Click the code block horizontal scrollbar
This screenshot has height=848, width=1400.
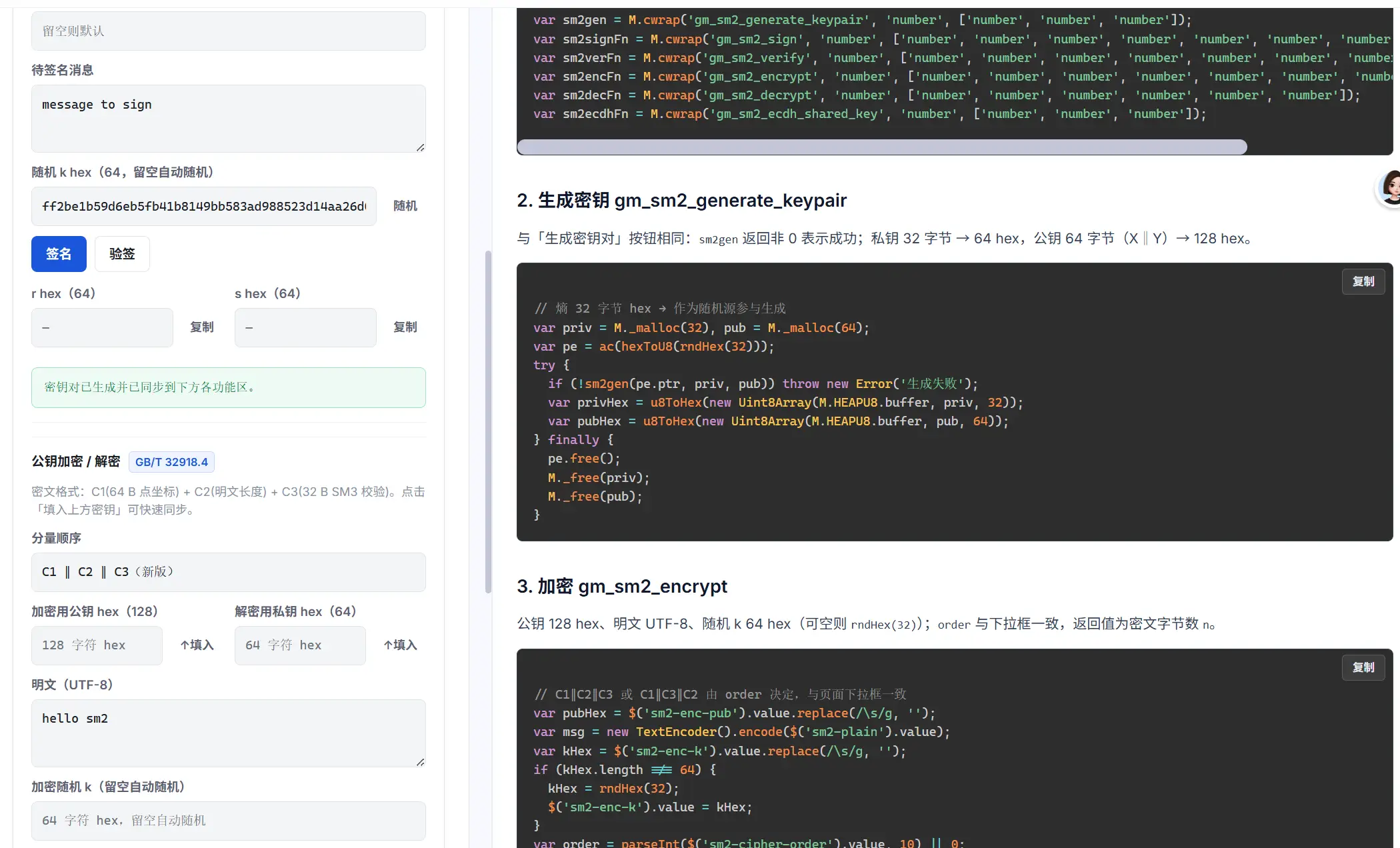click(x=881, y=147)
